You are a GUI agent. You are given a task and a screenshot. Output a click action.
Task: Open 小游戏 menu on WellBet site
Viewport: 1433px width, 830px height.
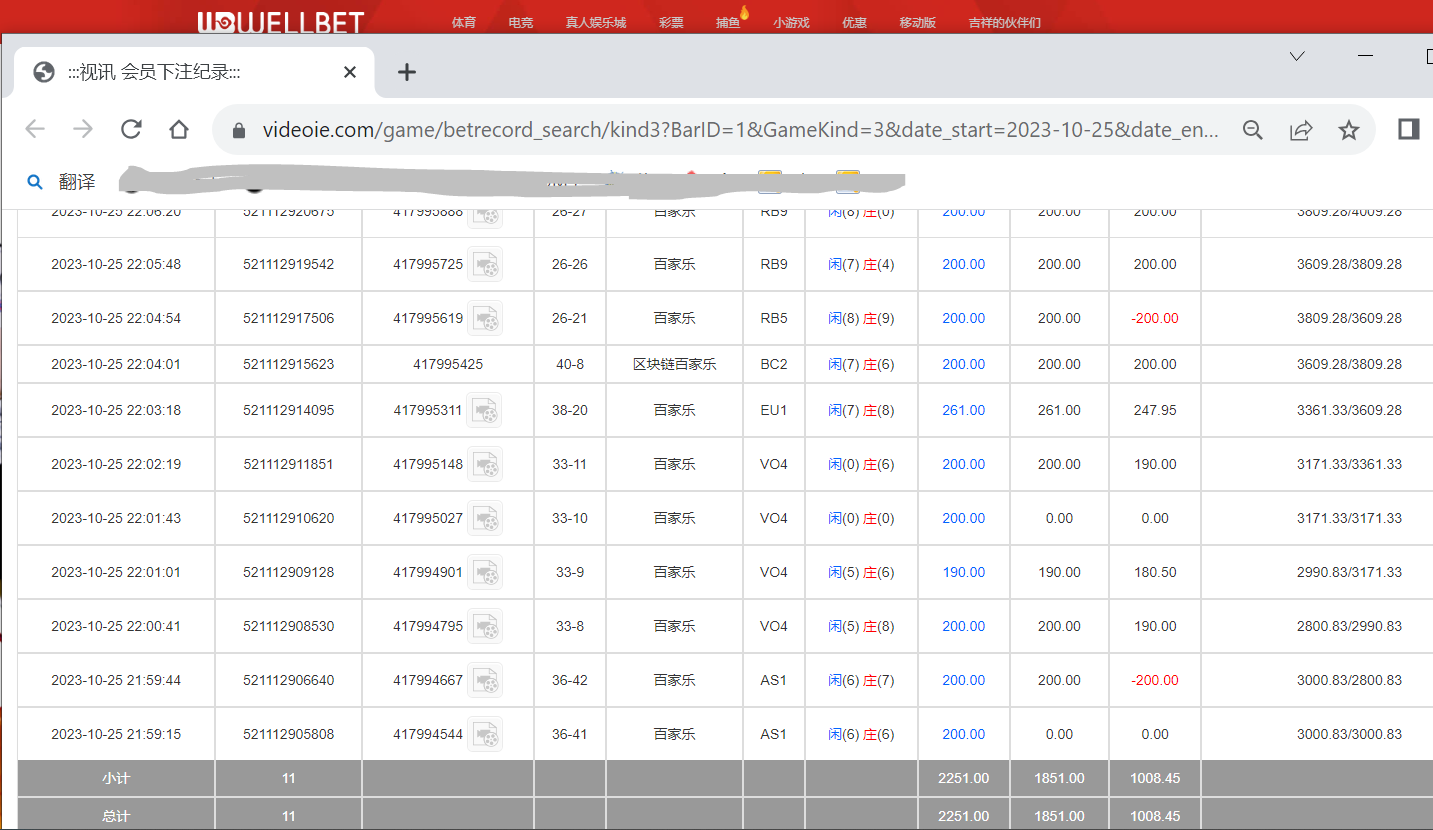(791, 22)
